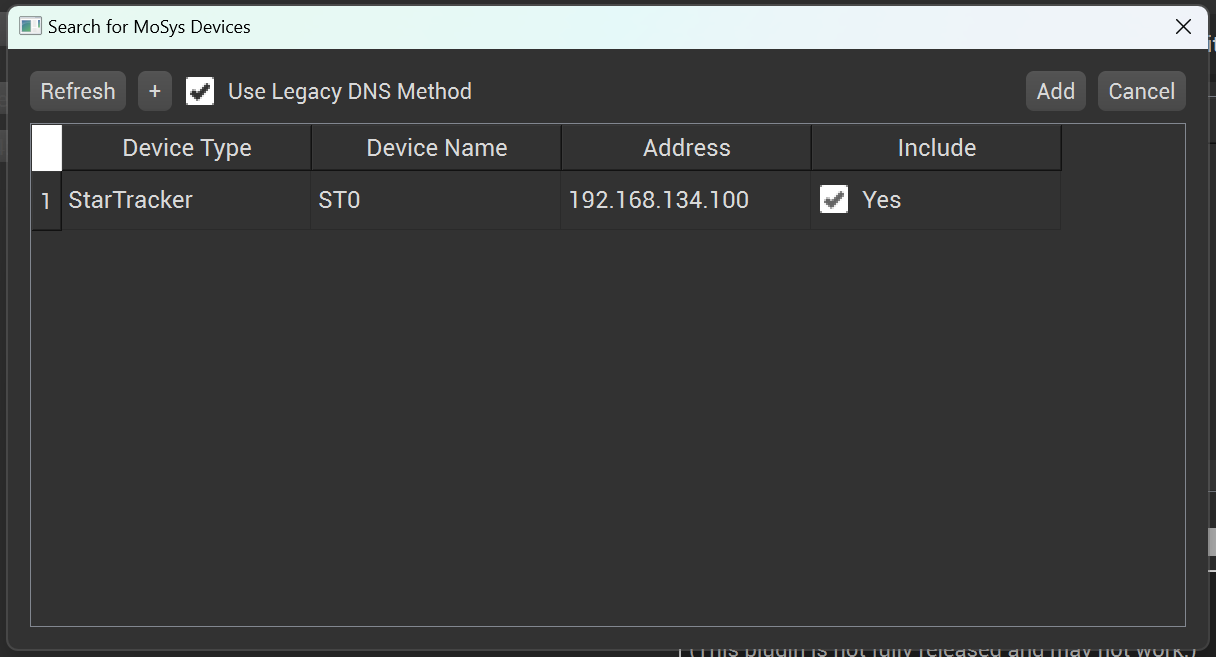The width and height of the screenshot is (1216, 657).
Task: Toggle the Use Legacy DNS Method checkbox
Action: 200,91
